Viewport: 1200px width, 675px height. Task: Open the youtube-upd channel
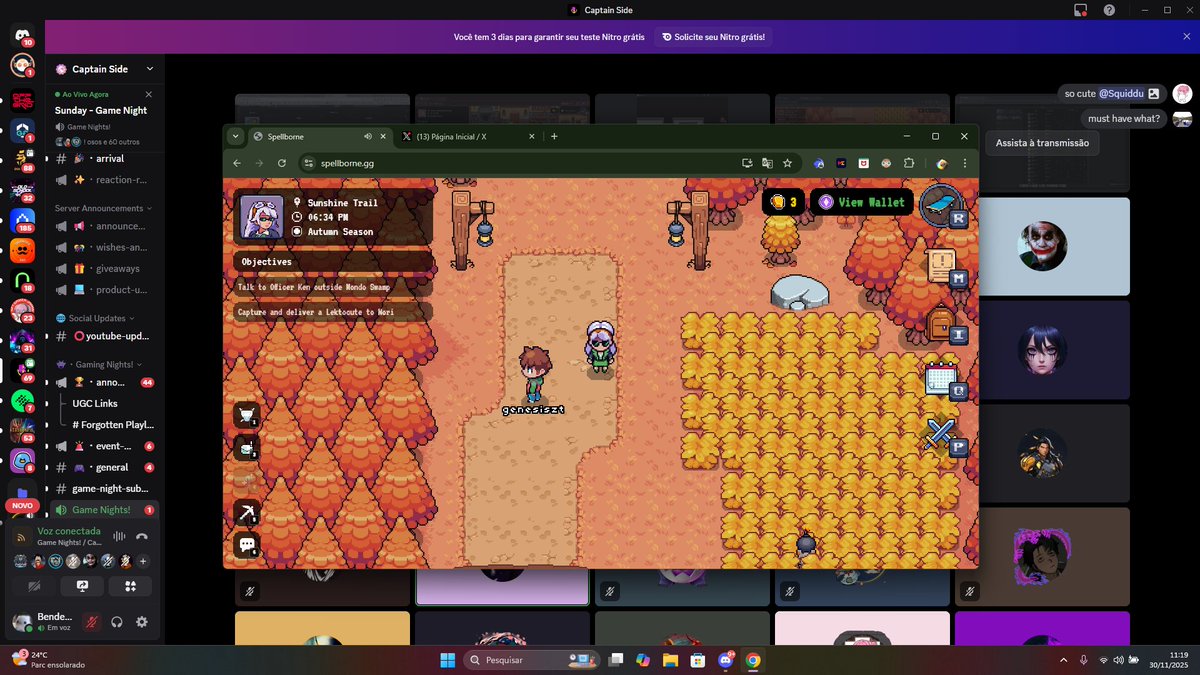pos(103,336)
